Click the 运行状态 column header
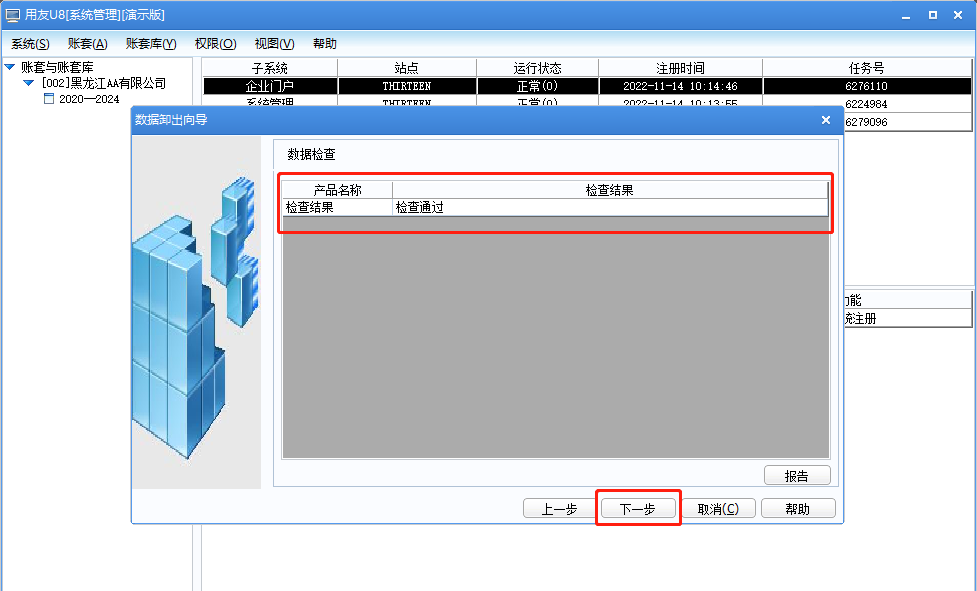The height and width of the screenshot is (591, 977). click(x=537, y=68)
